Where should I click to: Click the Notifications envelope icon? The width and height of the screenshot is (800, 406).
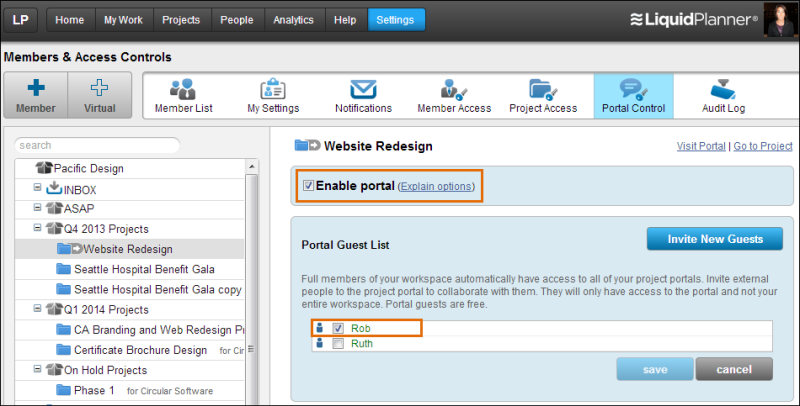point(363,88)
